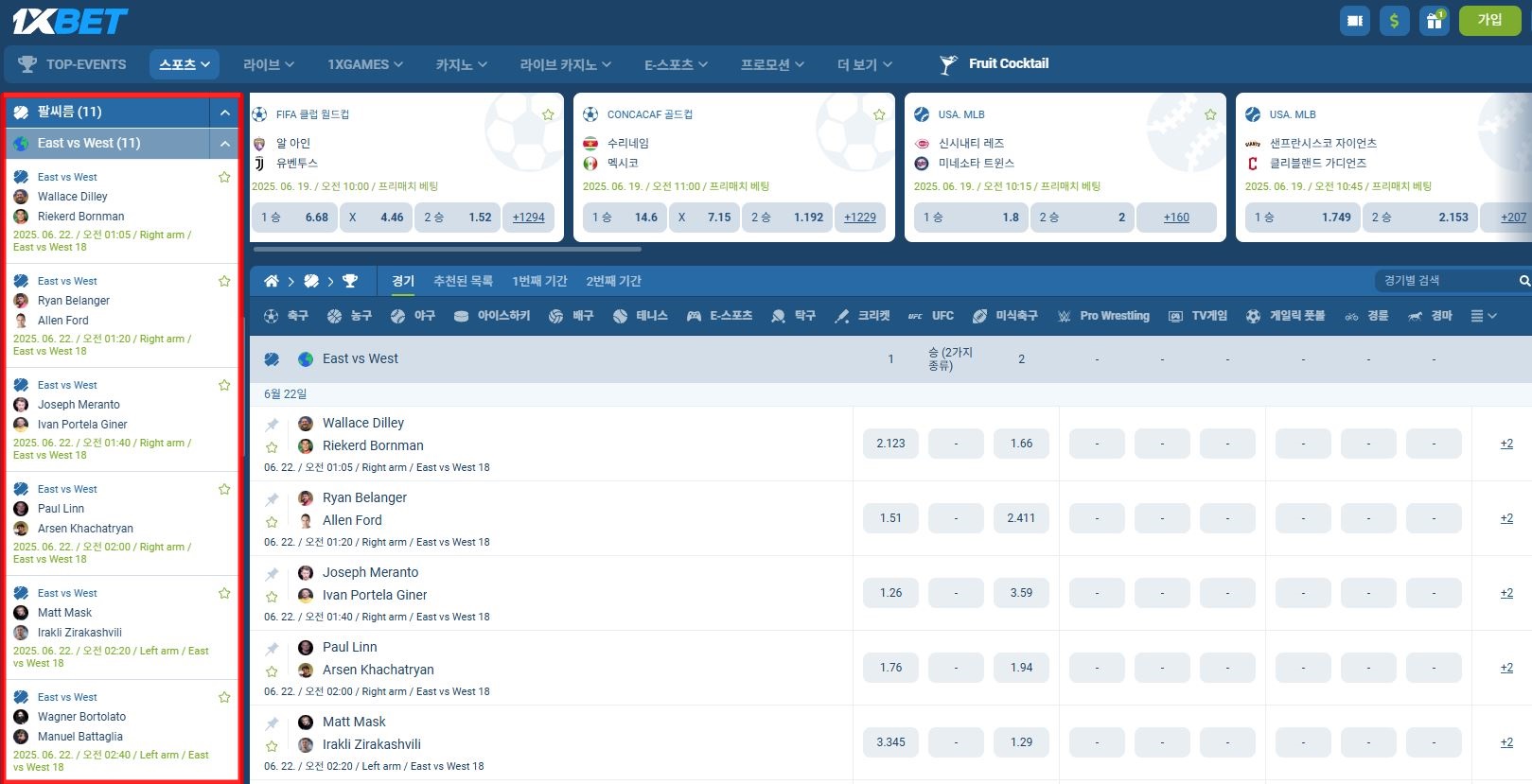1532x784 pixels.
Task: Open the 라이브 dropdown menu
Action: tap(269, 64)
